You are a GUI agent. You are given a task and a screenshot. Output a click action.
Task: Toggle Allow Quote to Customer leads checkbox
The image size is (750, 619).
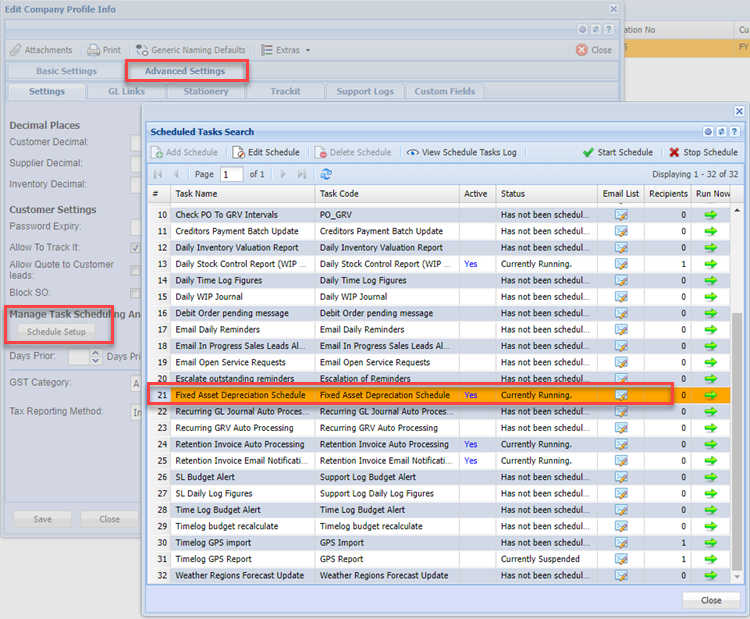coord(136,271)
